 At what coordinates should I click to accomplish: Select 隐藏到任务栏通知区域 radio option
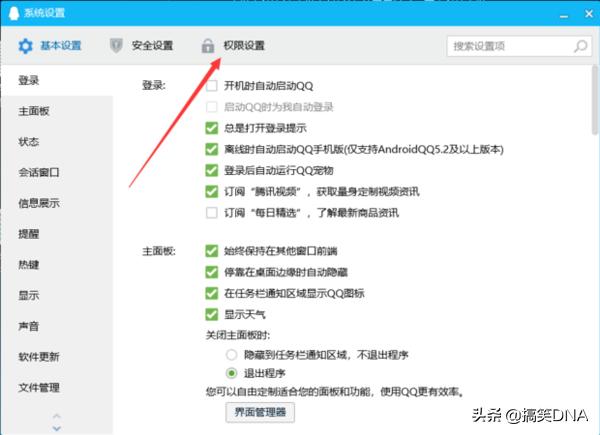pos(232,355)
